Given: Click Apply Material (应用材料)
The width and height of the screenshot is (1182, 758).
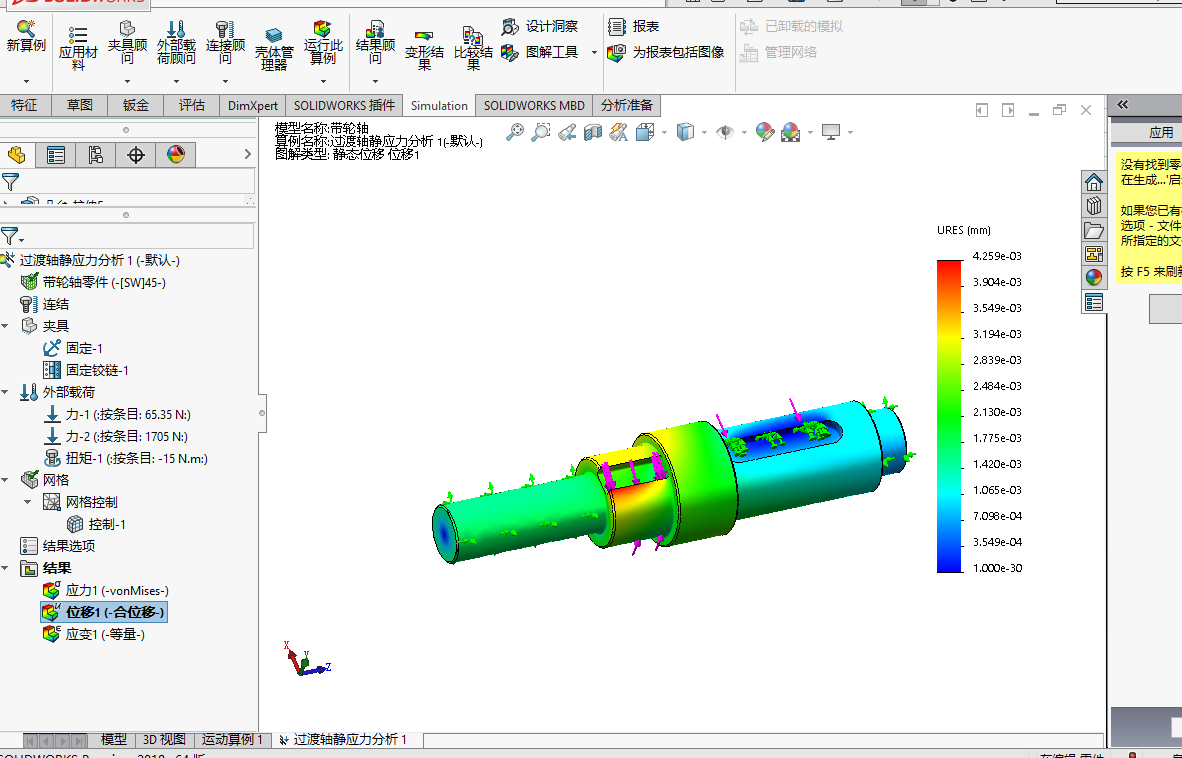Looking at the screenshot, I should tap(78, 47).
